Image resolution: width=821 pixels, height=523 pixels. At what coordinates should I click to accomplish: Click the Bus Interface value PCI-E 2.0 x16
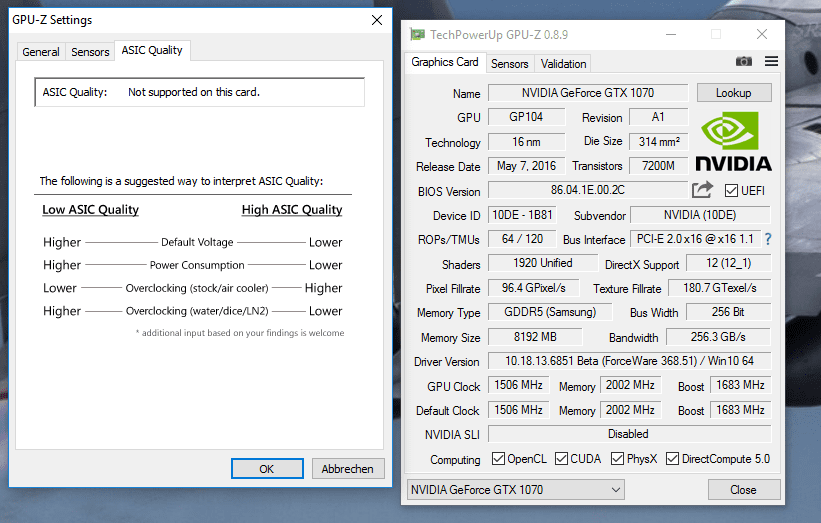(695, 239)
